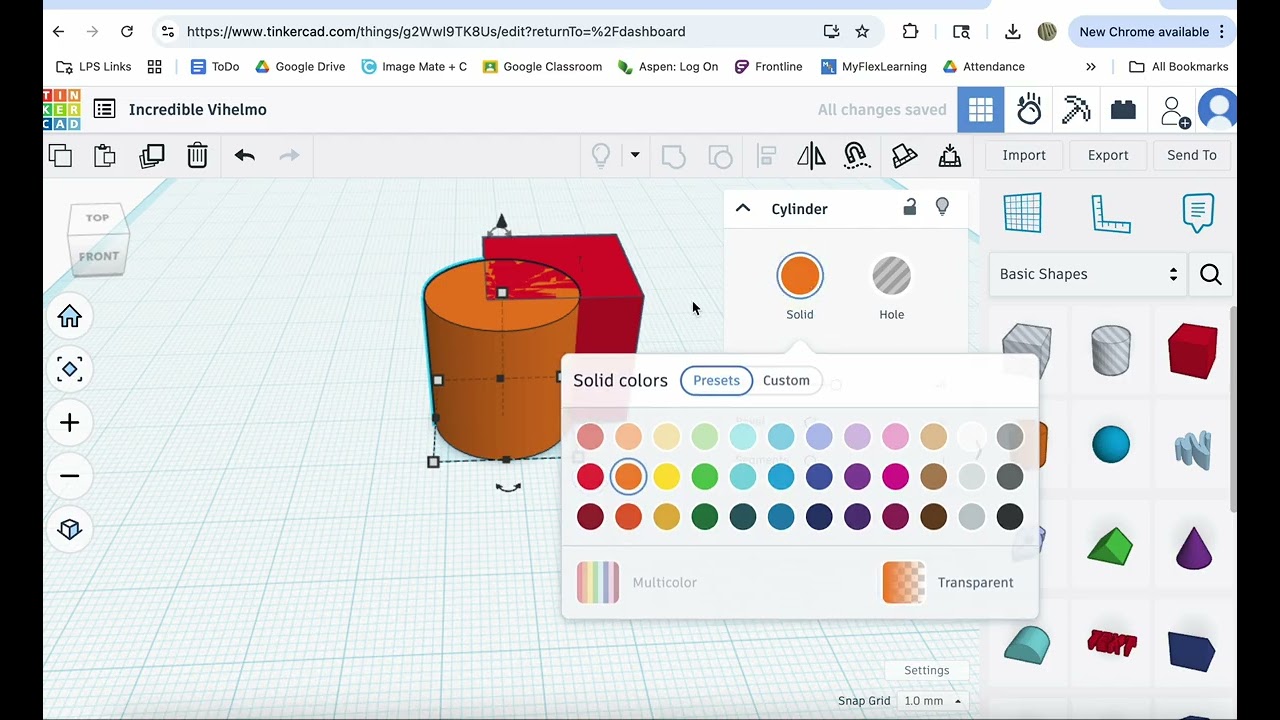Open the Snap Grid 1.0 mm dropdown

point(932,701)
